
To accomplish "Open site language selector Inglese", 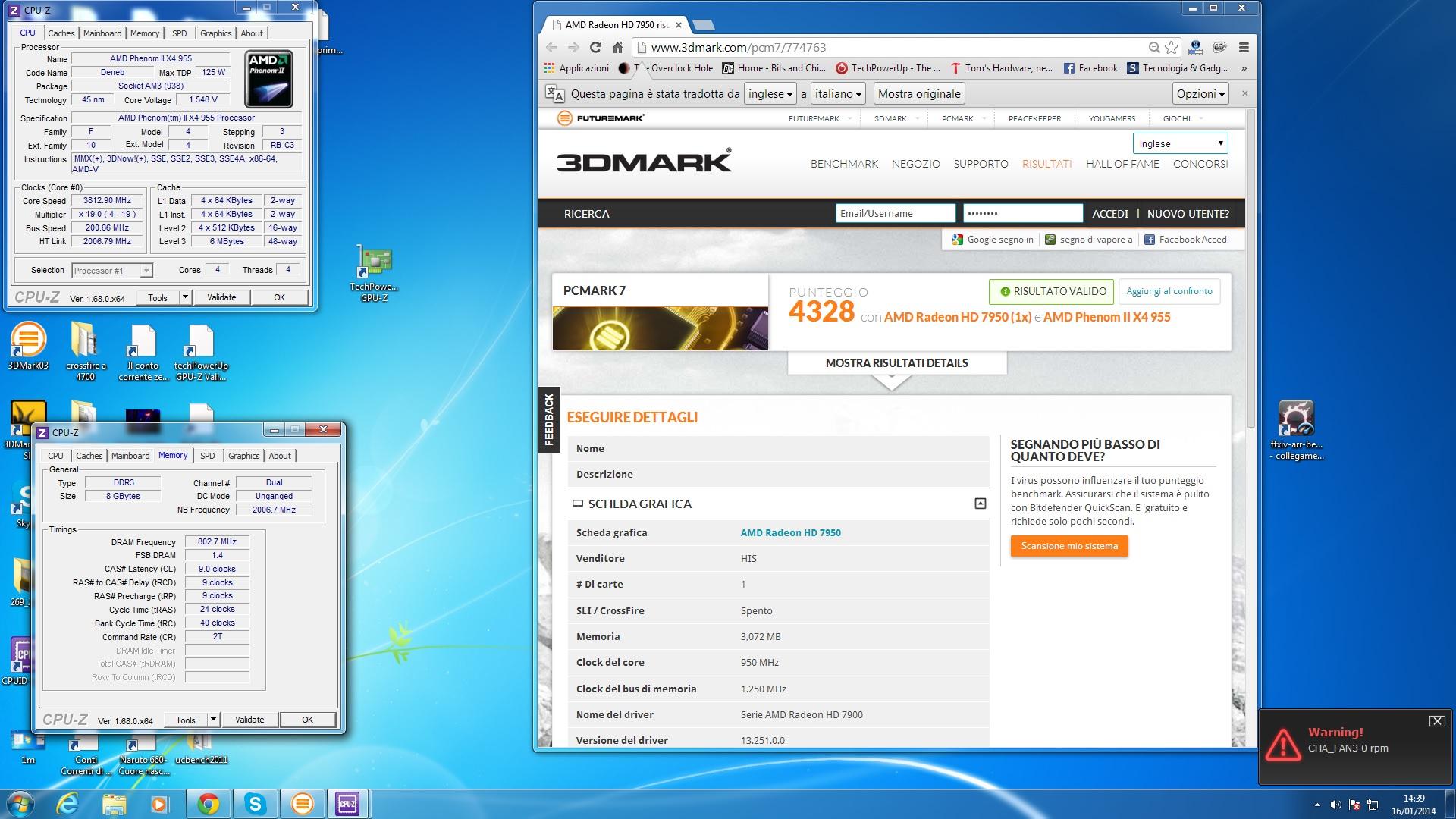I will pos(1180,143).
